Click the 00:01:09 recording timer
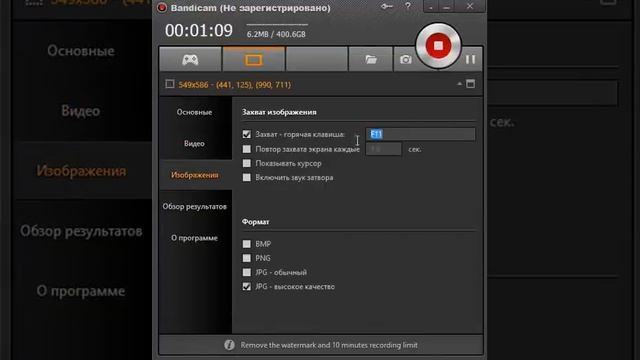 199,31
